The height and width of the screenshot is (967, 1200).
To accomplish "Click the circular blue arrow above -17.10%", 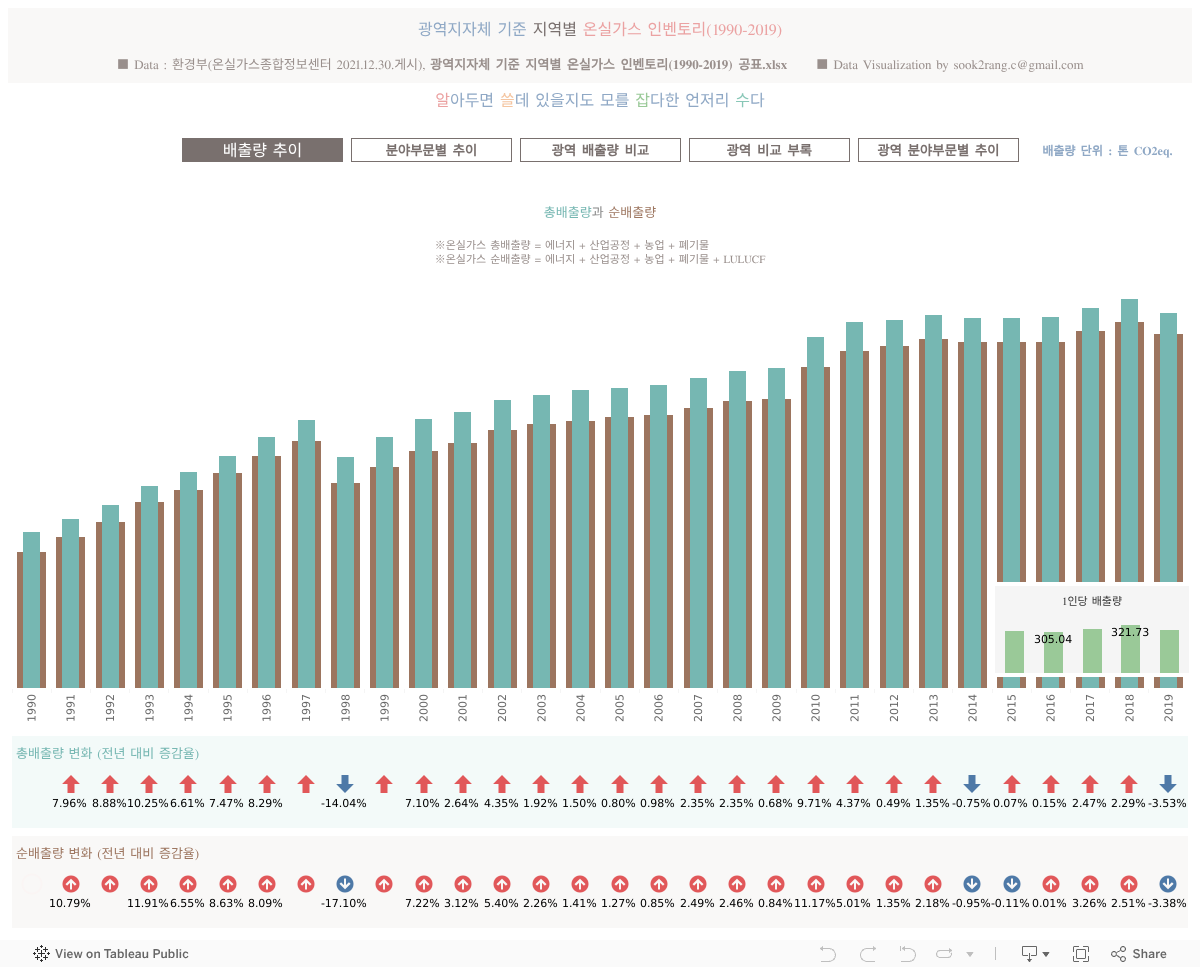I will tap(345, 884).
